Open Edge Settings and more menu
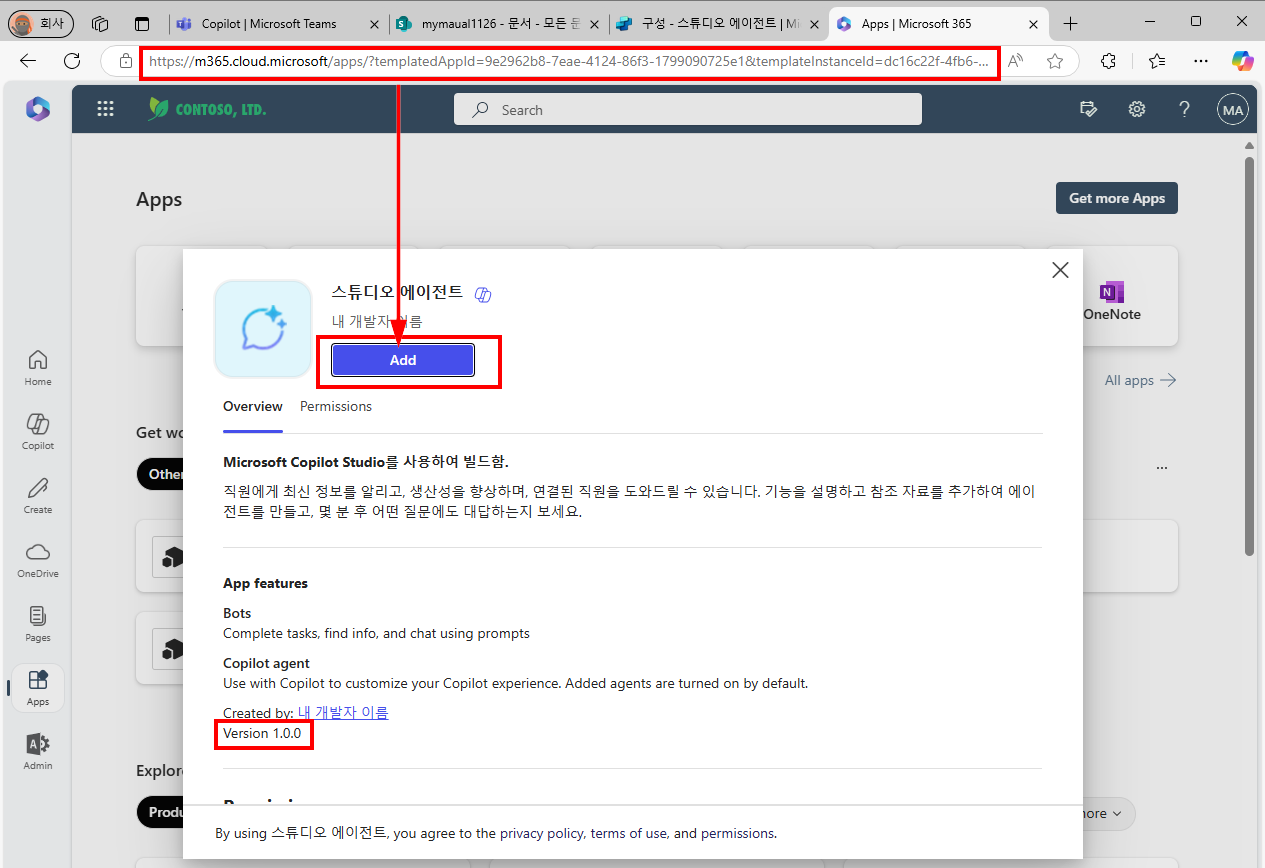Viewport: 1265px width, 868px height. (x=1201, y=61)
